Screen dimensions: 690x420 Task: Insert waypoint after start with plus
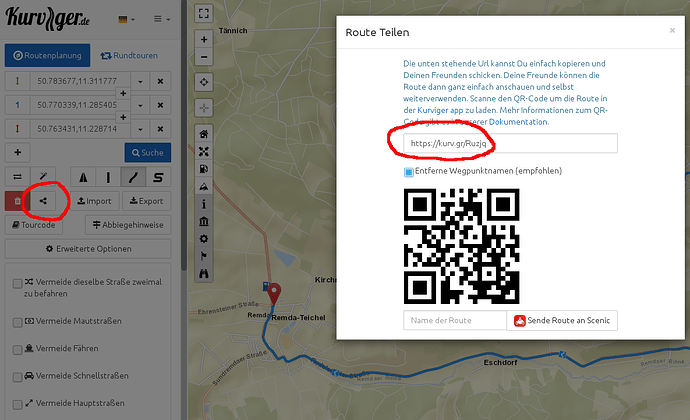click(x=123, y=93)
